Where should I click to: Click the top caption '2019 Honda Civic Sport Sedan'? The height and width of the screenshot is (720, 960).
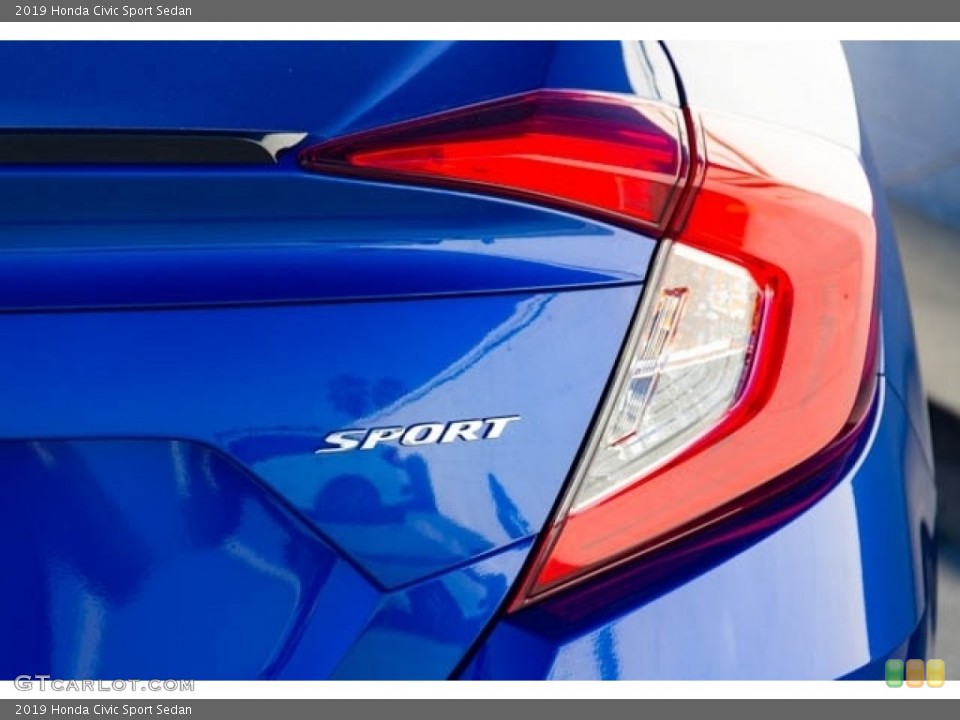(x=103, y=10)
